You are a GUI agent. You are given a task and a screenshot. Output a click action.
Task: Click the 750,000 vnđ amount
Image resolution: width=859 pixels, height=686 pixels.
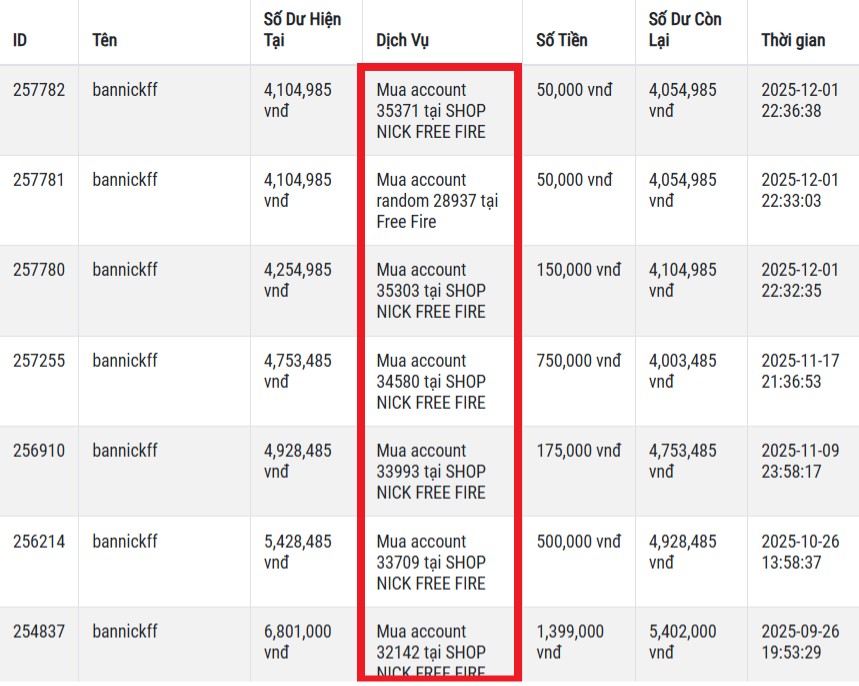point(578,361)
